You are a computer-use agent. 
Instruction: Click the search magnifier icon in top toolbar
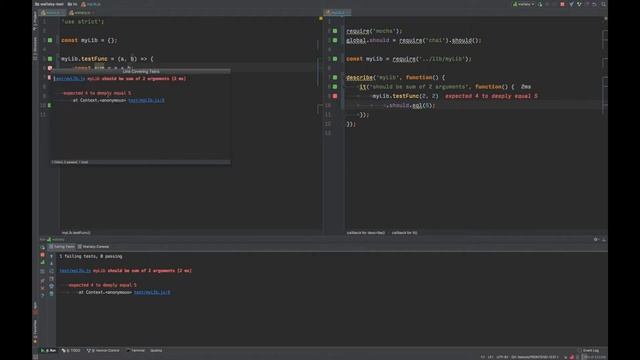coord(603,4)
